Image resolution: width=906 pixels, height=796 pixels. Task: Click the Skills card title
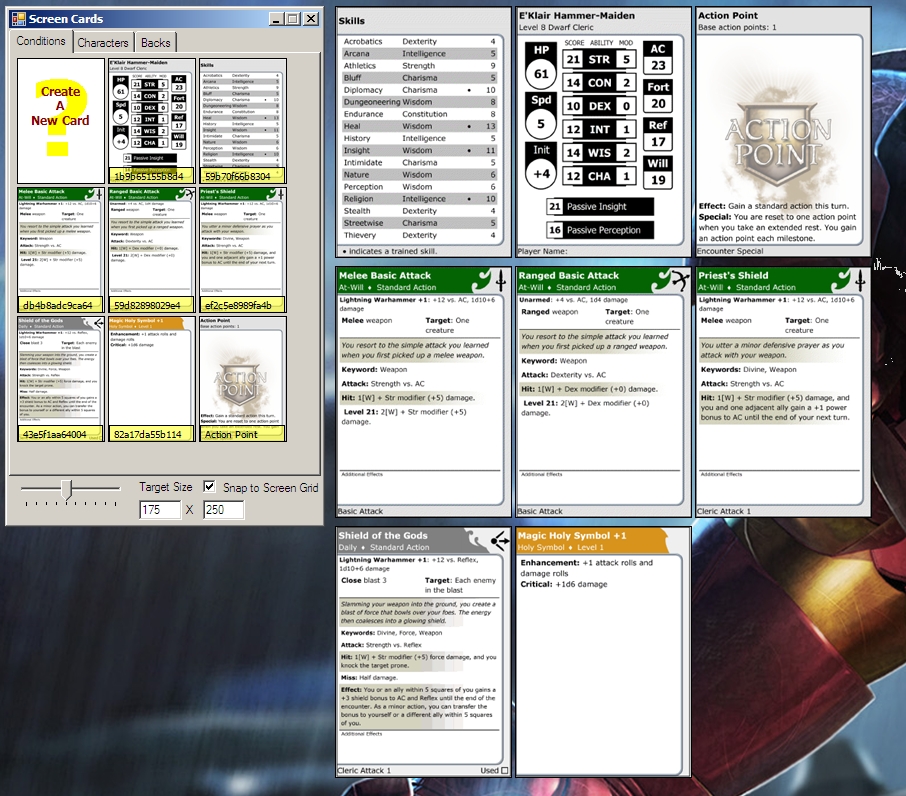[352, 21]
